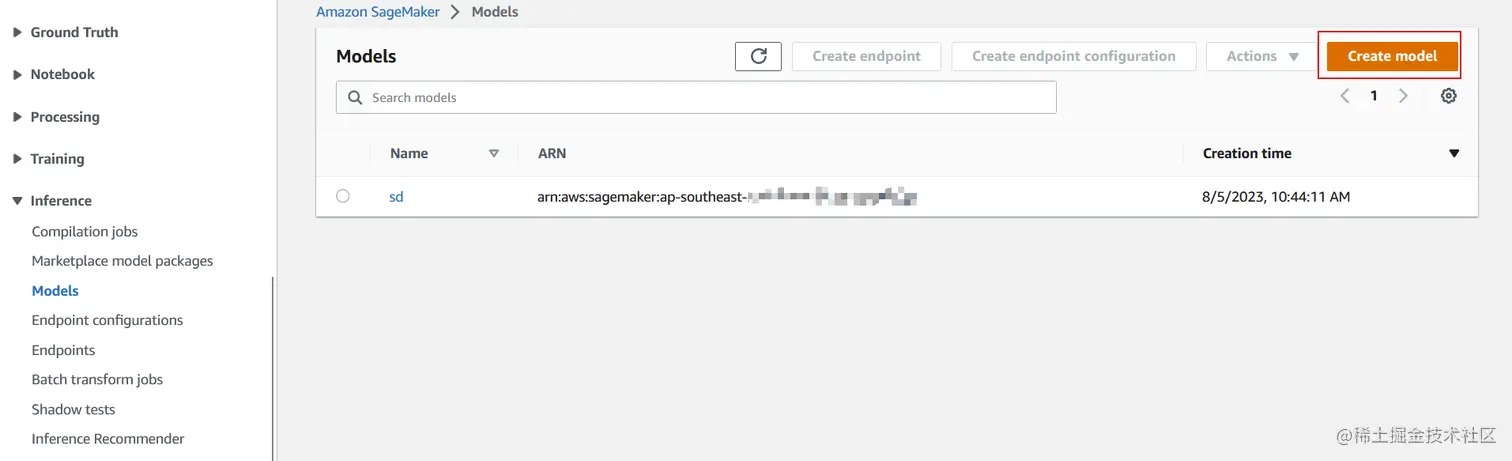The width and height of the screenshot is (1512, 461).
Task: Click Create endpoint configuration button
Action: pos(1074,56)
